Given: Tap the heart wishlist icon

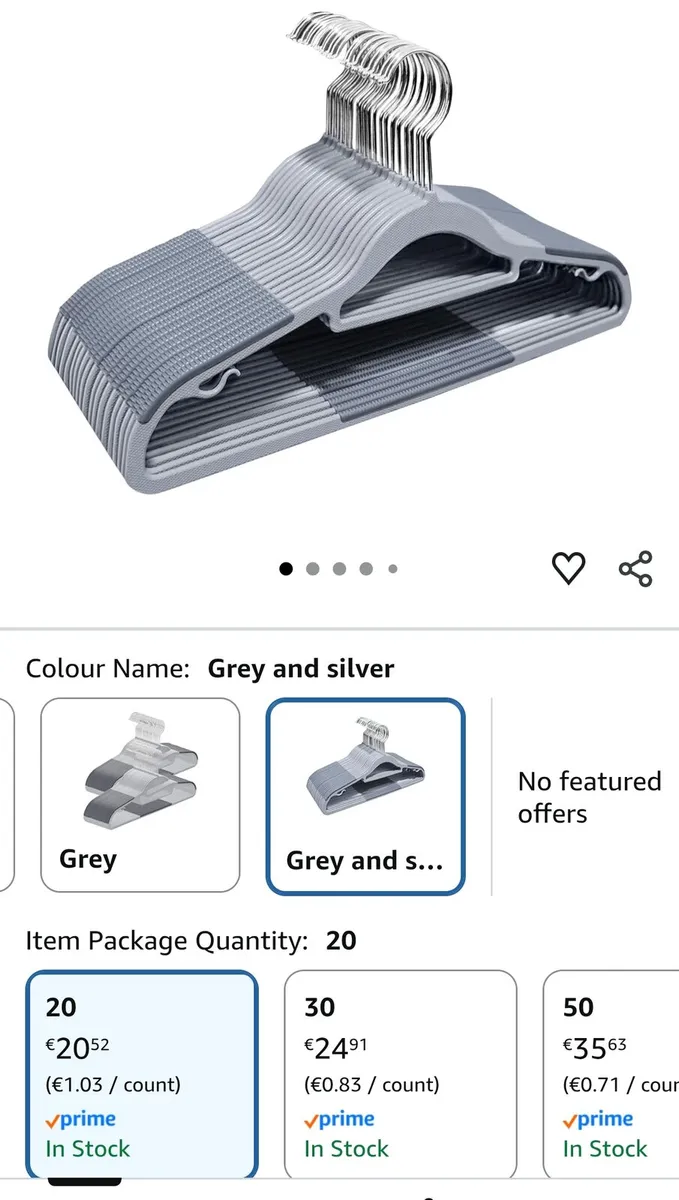Looking at the screenshot, I should (568, 568).
